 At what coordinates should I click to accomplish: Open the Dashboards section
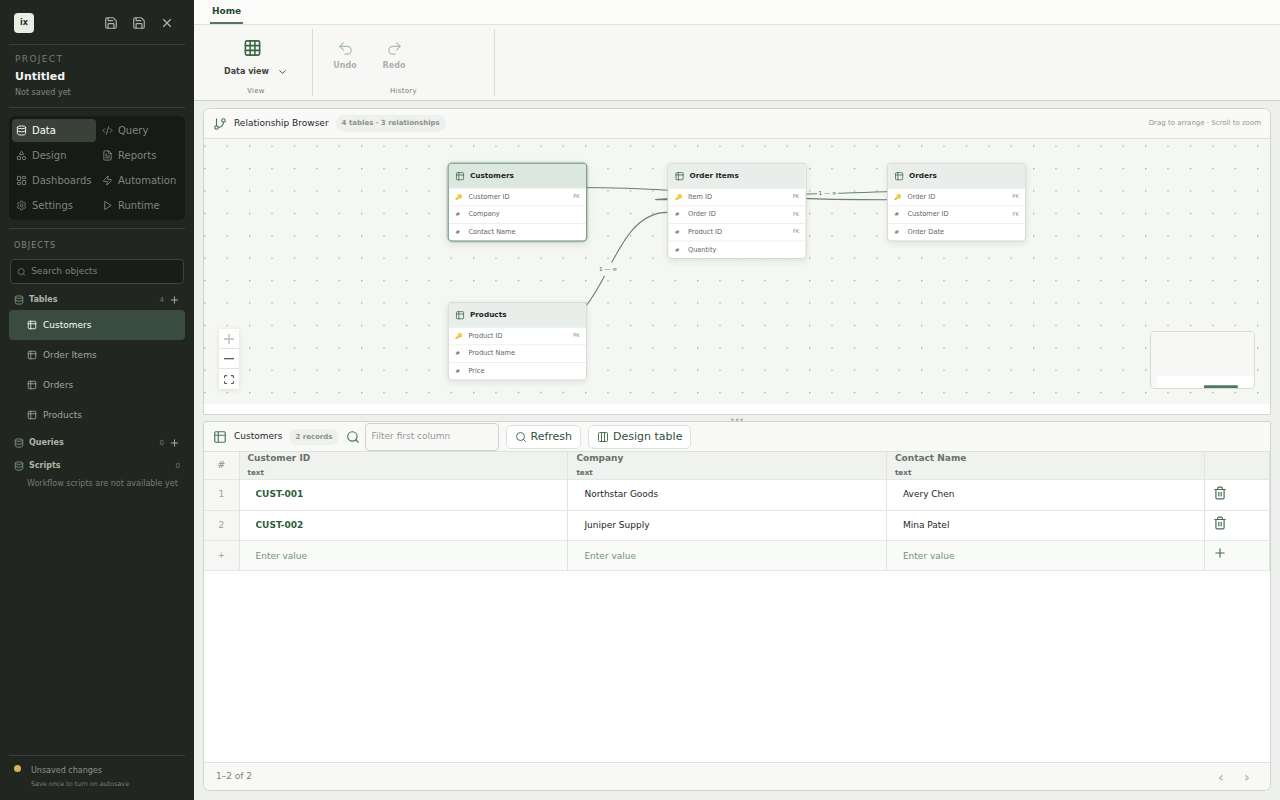pyautogui.click(x=54, y=180)
